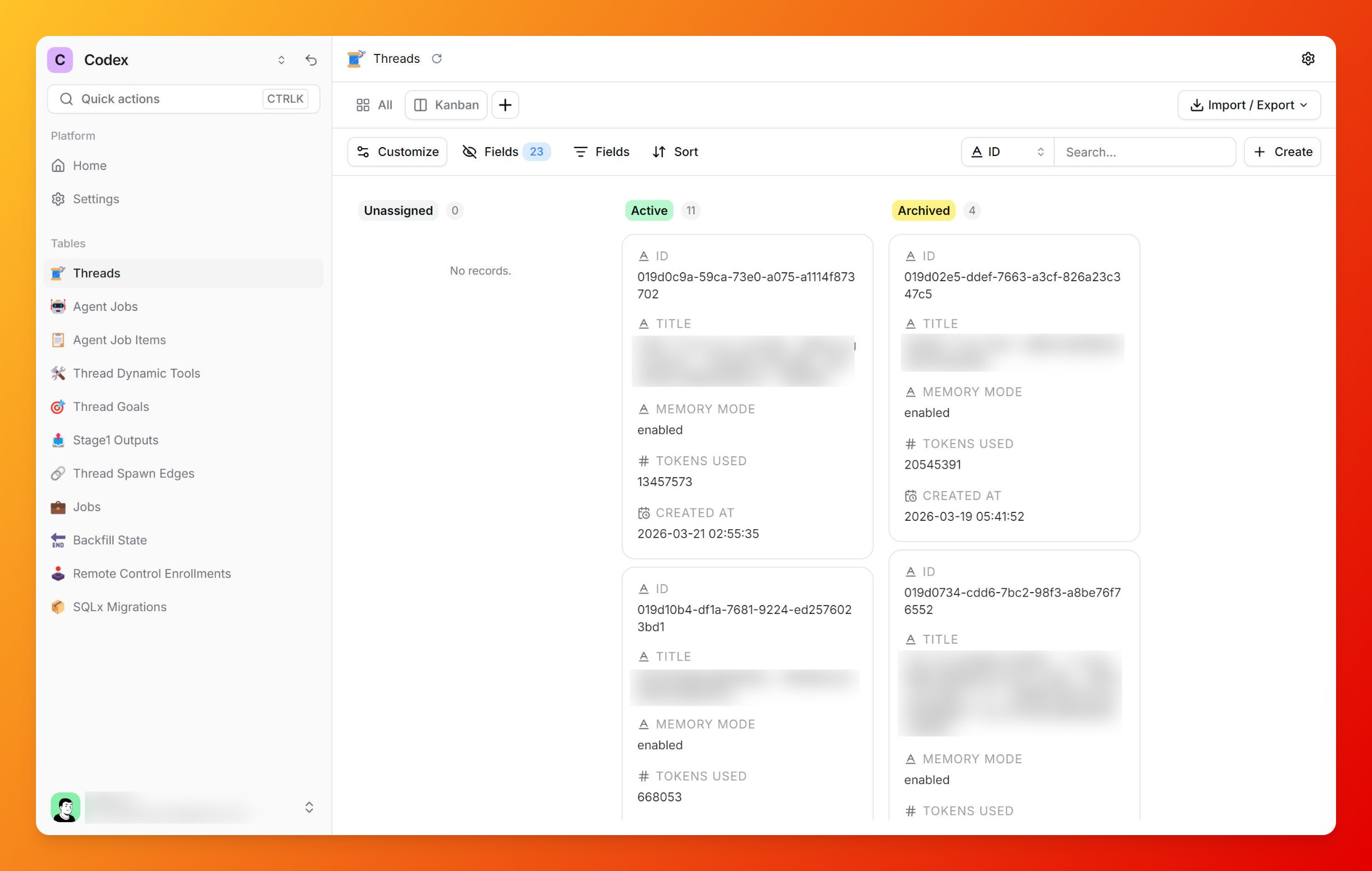Open the Active card with ID 019d0c9a-59ca
The width and height of the screenshot is (1372, 871).
click(x=748, y=396)
